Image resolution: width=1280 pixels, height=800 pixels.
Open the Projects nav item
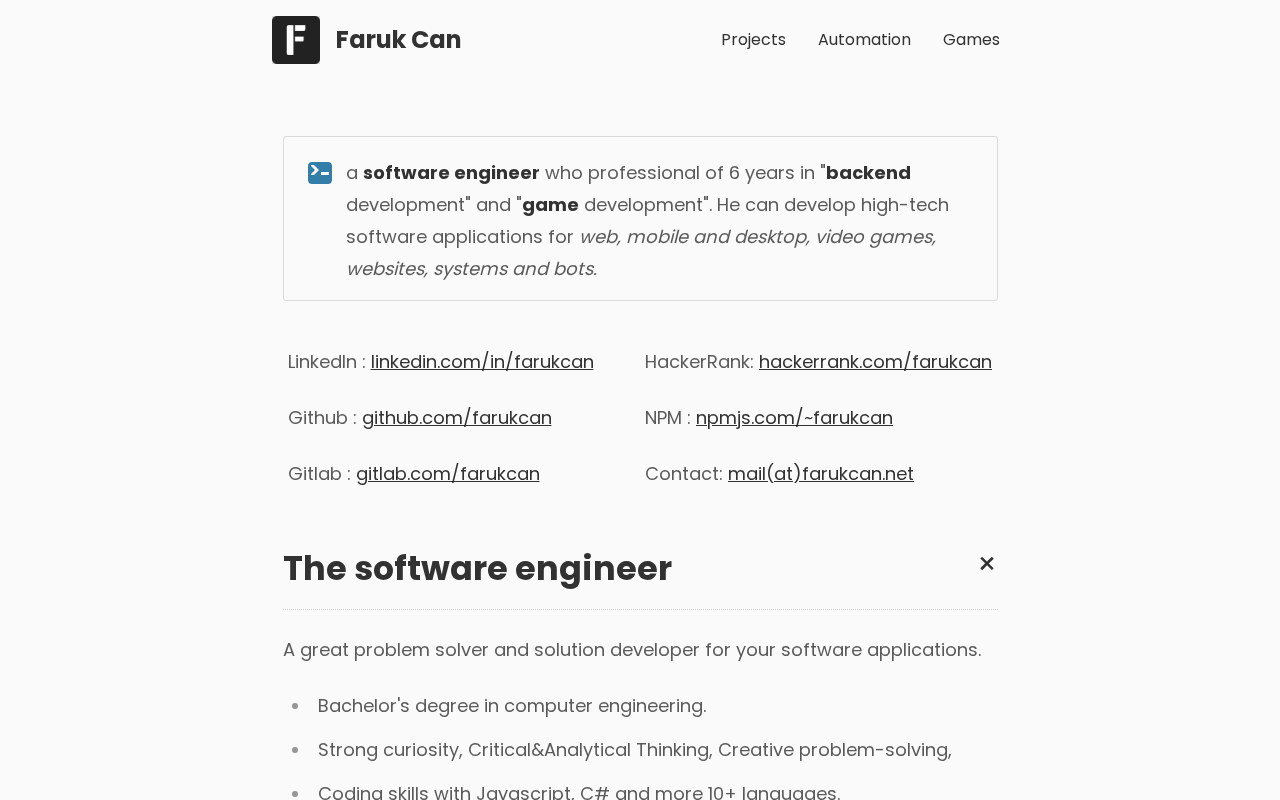753,40
